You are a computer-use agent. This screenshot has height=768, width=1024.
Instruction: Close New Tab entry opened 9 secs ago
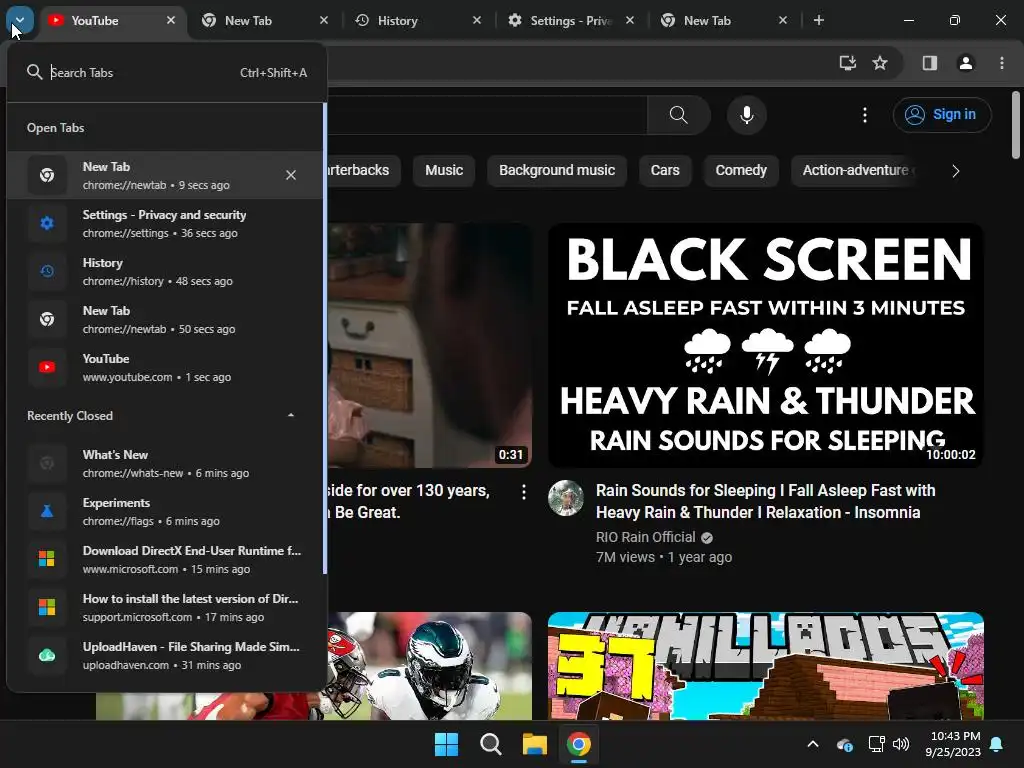pyautogui.click(x=291, y=175)
